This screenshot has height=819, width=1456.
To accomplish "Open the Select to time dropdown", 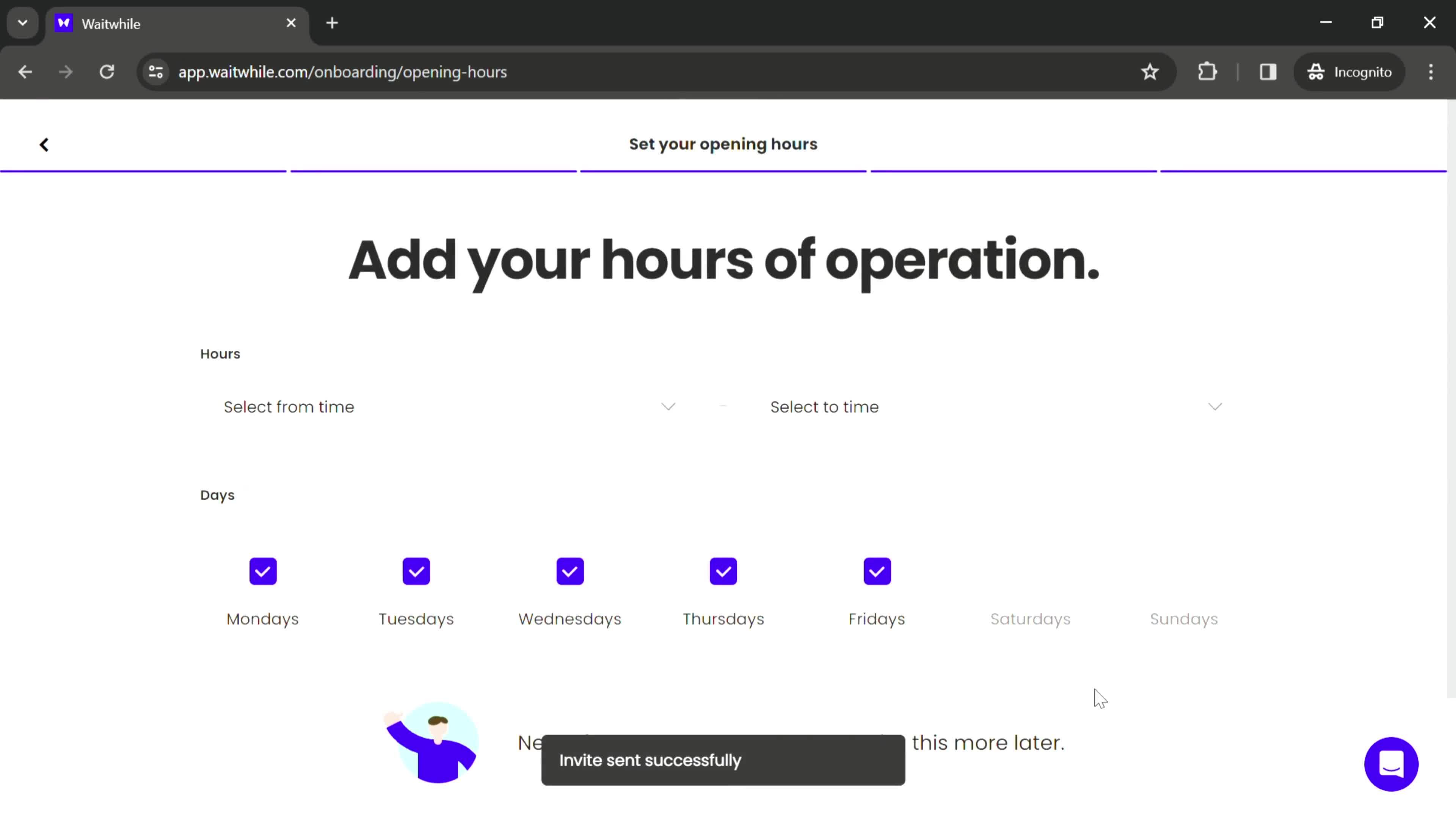I will coord(996,407).
